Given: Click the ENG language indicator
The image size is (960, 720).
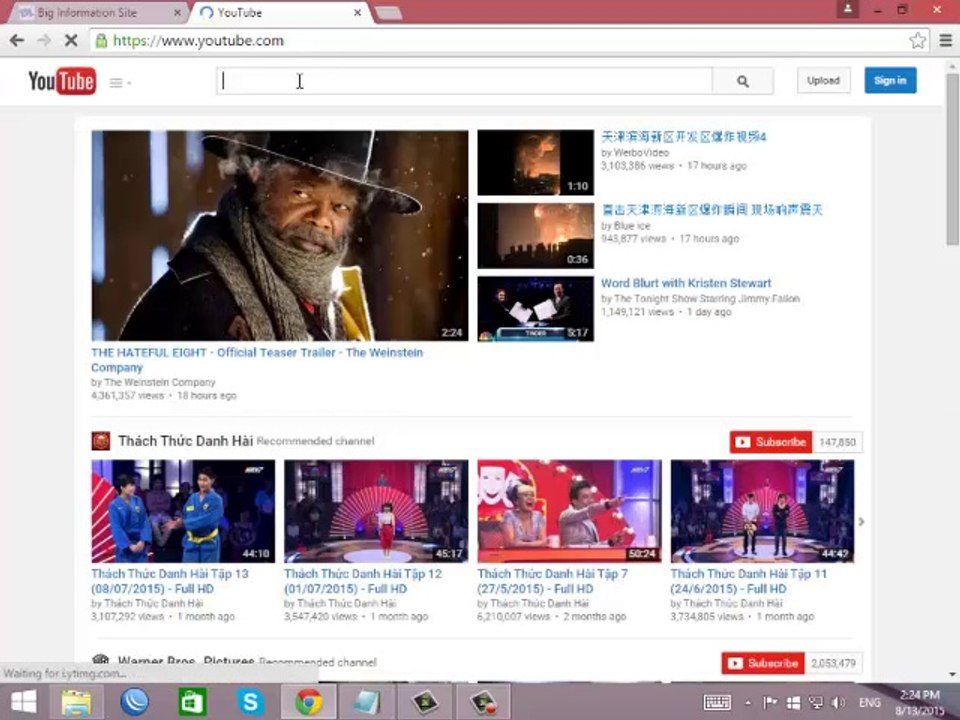Looking at the screenshot, I should tap(869, 703).
